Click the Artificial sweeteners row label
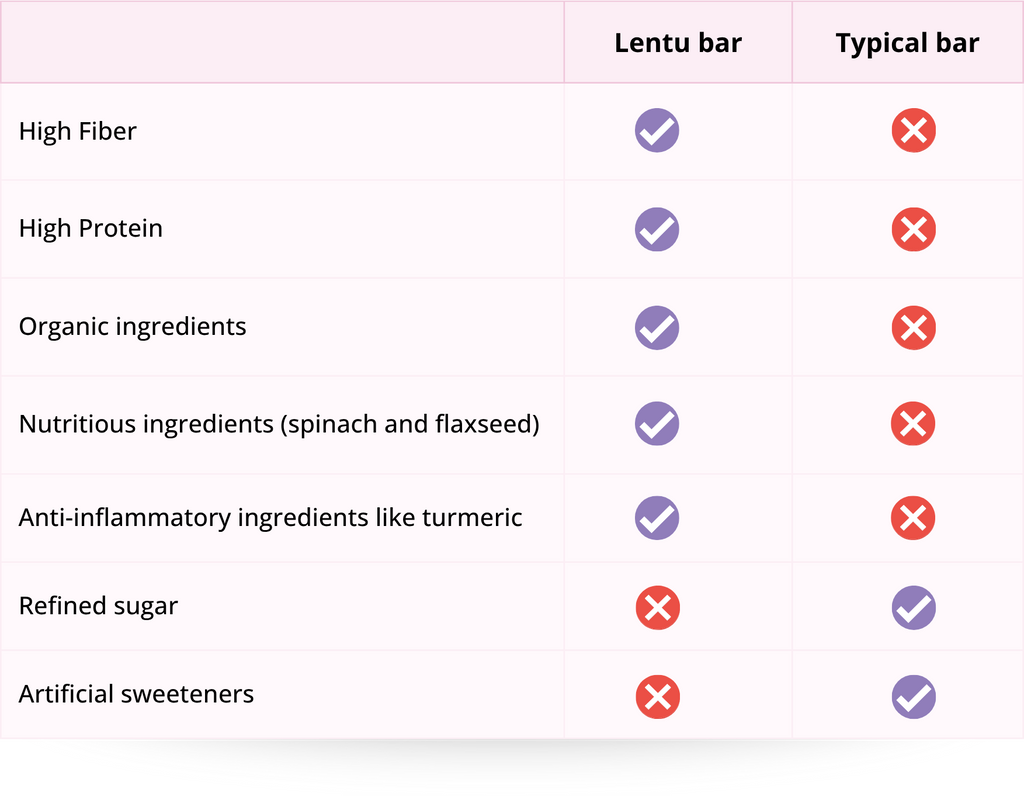 tap(136, 694)
